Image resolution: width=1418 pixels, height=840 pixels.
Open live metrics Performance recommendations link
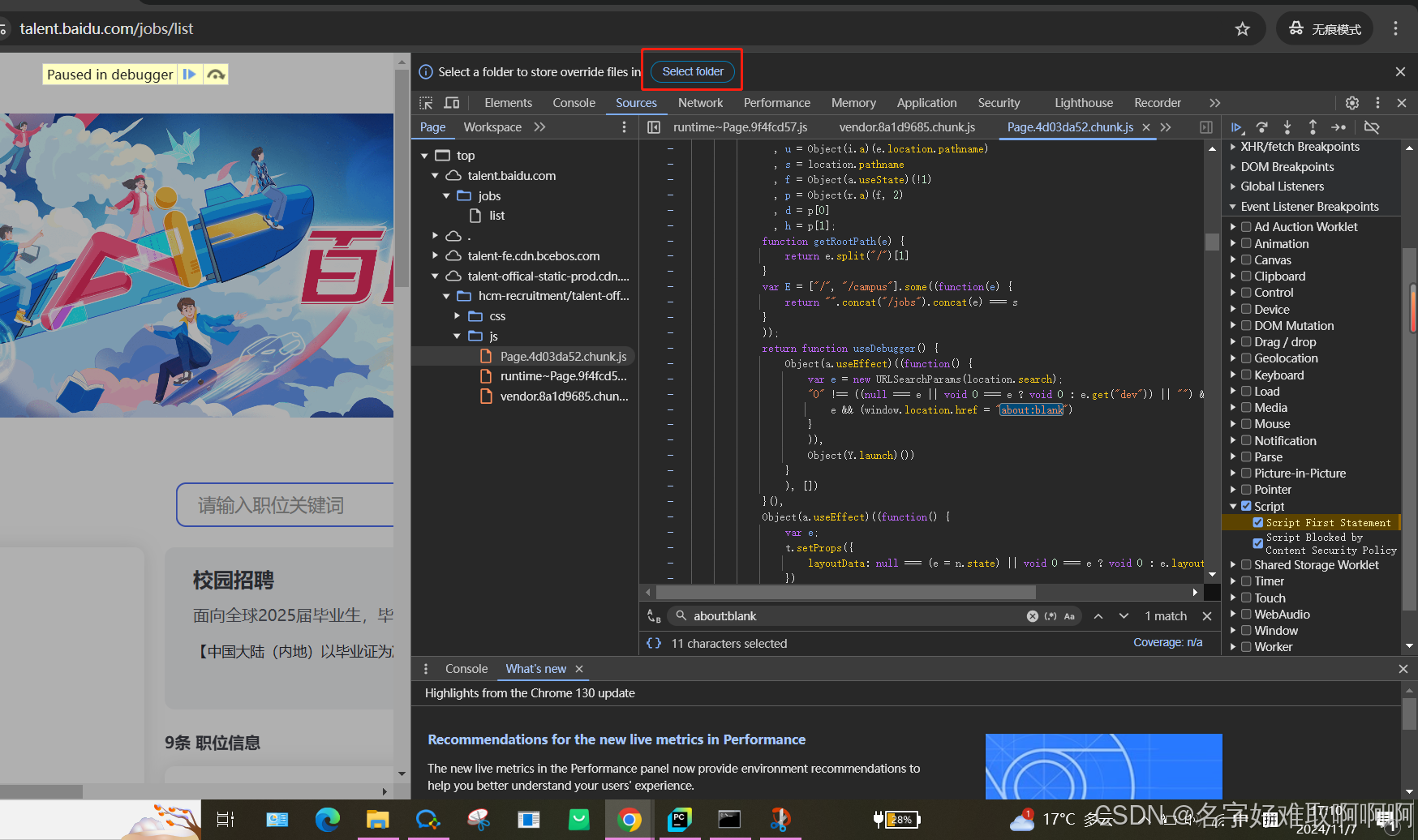pos(617,739)
